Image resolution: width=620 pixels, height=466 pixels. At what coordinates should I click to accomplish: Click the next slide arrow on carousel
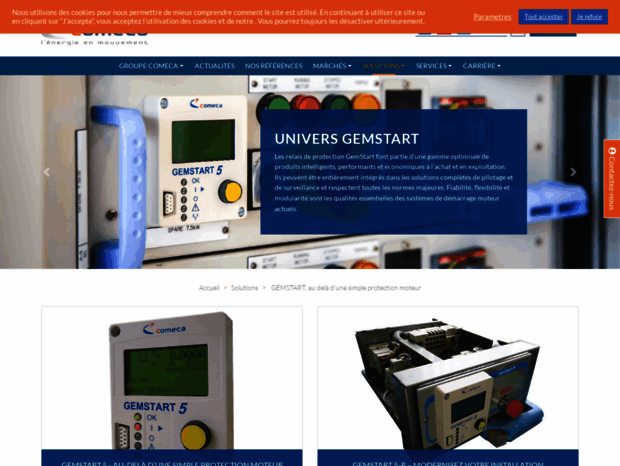(x=573, y=172)
